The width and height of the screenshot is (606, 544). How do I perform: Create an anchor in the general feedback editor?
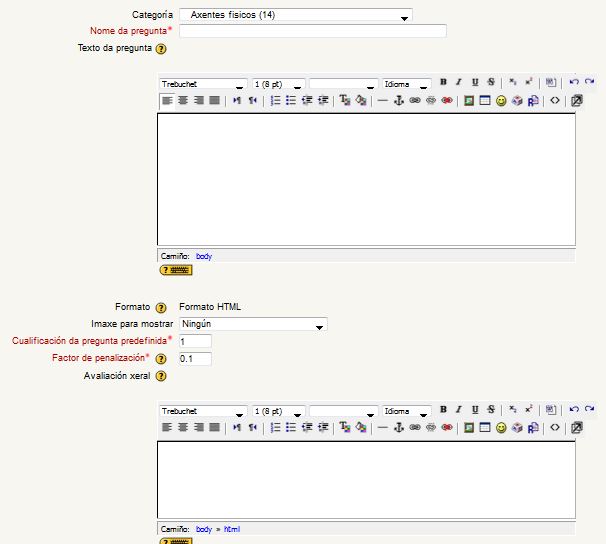pyautogui.click(x=399, y=428)
